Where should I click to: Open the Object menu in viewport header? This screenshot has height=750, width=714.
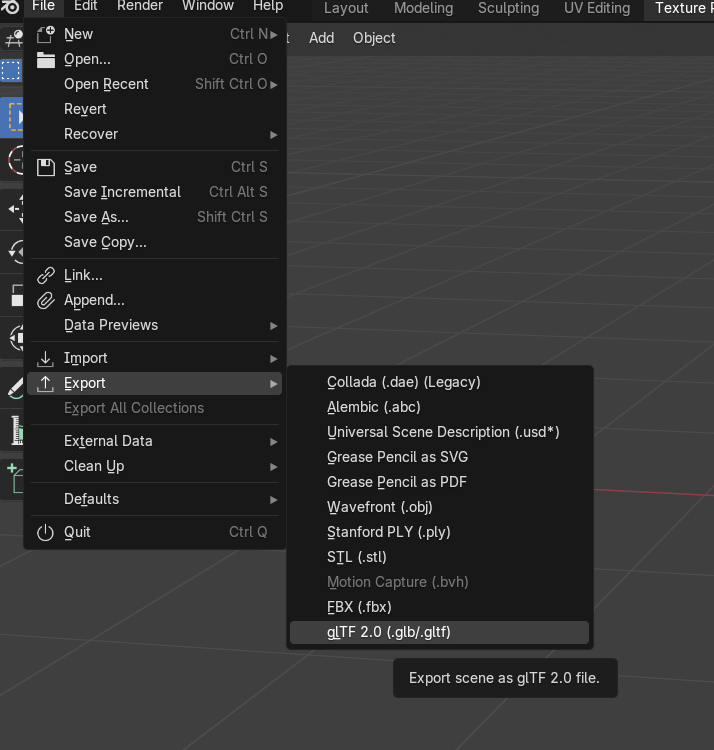click(374, 38)
